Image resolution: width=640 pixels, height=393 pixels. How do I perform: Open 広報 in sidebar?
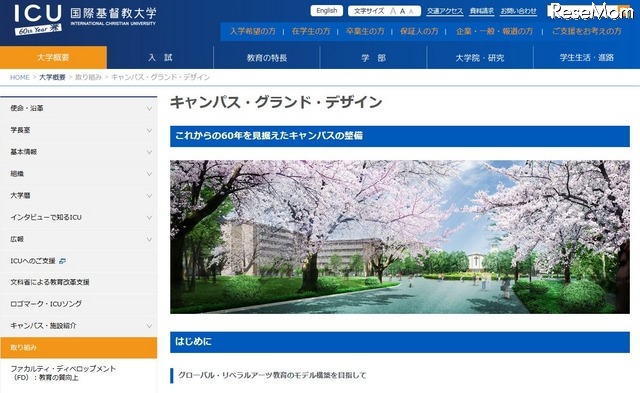click(17, 239)
